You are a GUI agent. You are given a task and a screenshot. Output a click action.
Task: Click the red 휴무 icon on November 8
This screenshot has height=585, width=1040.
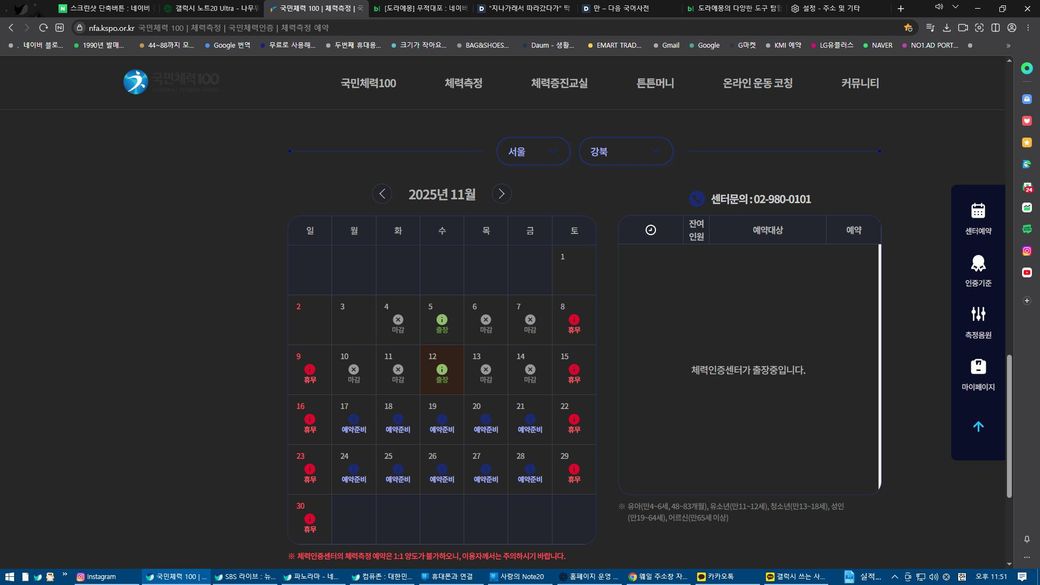coord(574,320)
